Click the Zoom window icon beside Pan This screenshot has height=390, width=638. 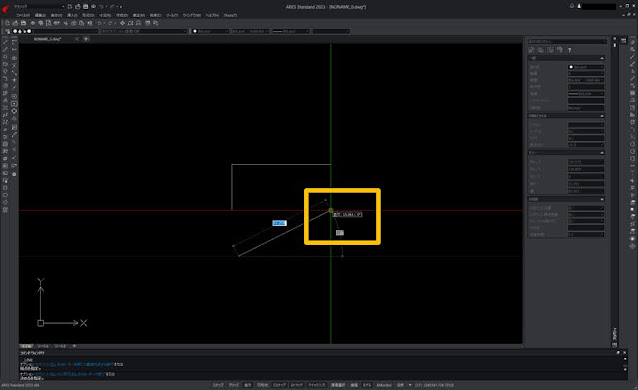pos(131,23)
